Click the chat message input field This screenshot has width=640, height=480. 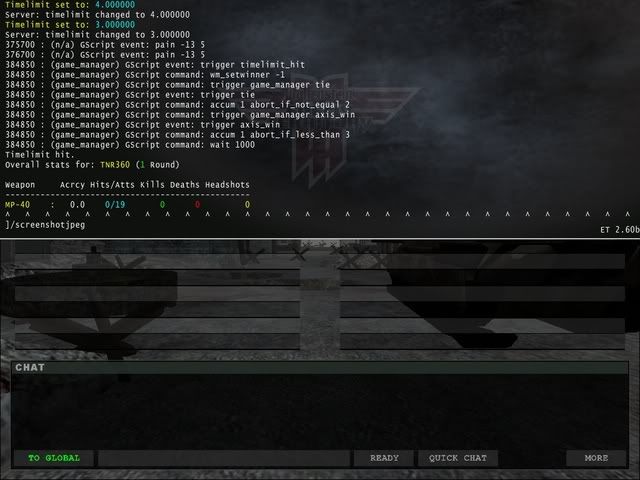pos(223,458)
